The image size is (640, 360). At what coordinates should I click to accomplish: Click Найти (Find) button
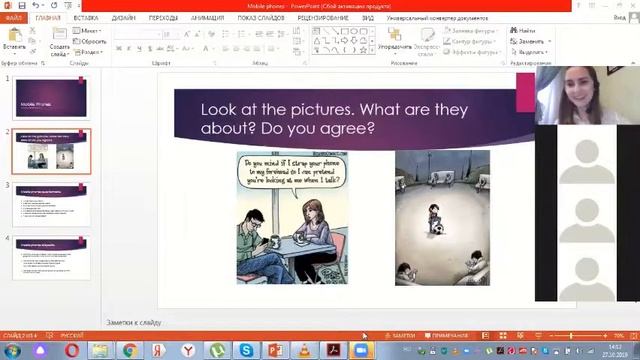click(523, 31)
